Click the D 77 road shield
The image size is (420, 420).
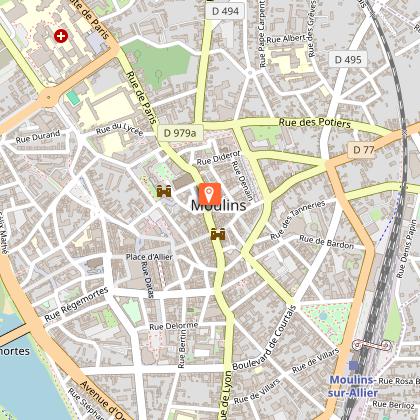[x=364, y=150]
